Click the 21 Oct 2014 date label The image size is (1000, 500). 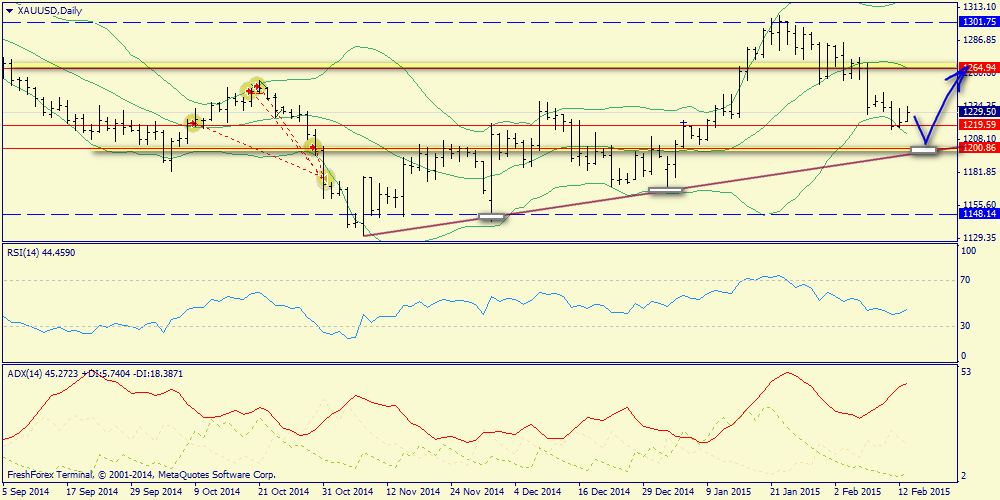pos(284,493)
